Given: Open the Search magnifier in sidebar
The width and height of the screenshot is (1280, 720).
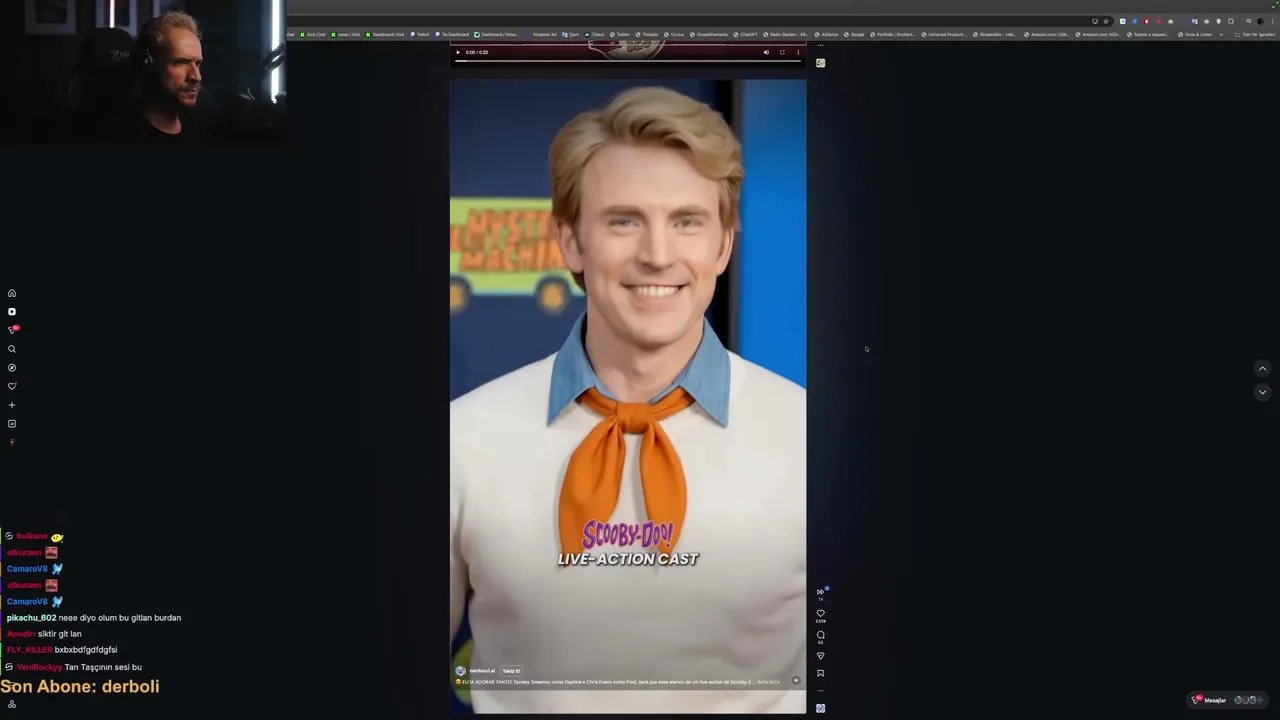Looking at the screenshot, I should (12, 349).
